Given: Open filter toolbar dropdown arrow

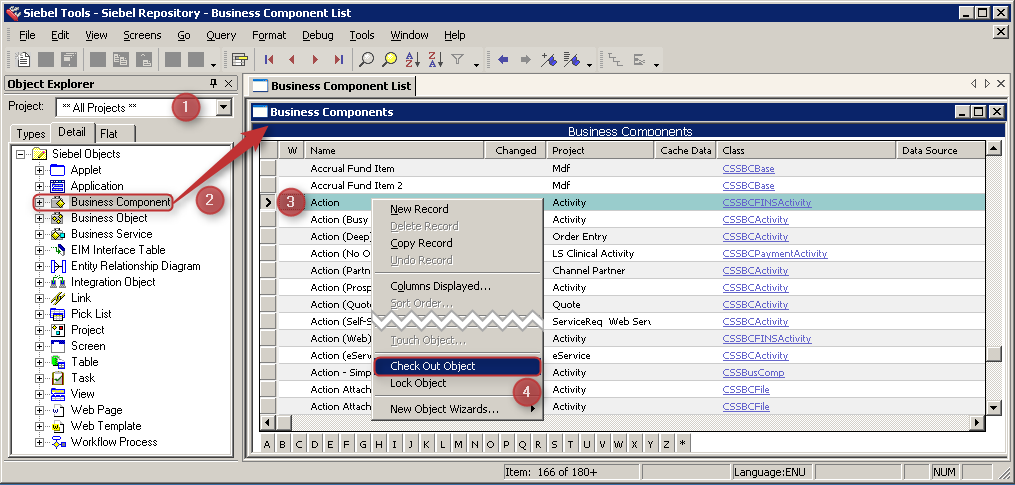Looking at the screenshot, I should pyautogui.click(x=476, y=64).
